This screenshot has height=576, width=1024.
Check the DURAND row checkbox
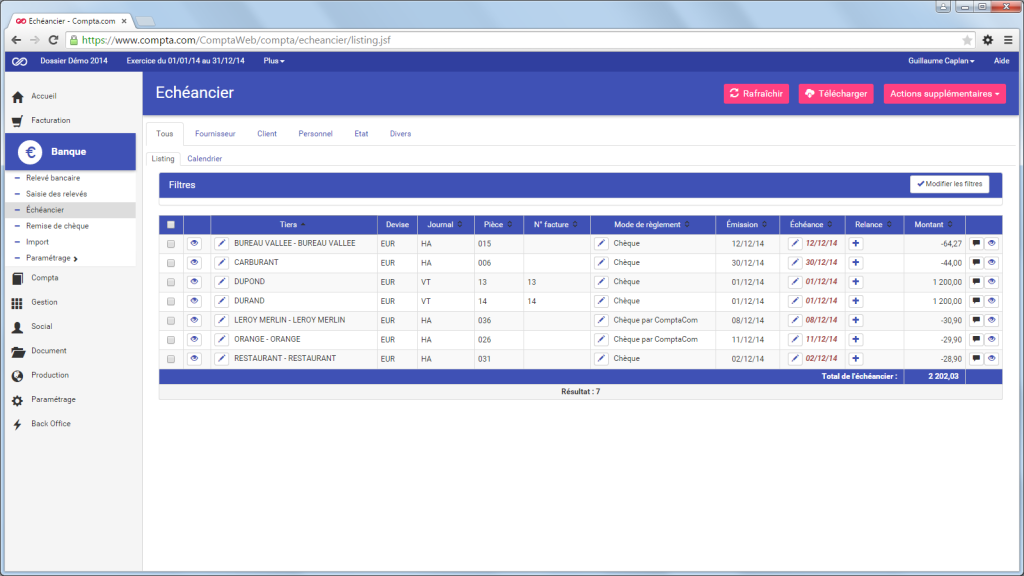point(171,301)
